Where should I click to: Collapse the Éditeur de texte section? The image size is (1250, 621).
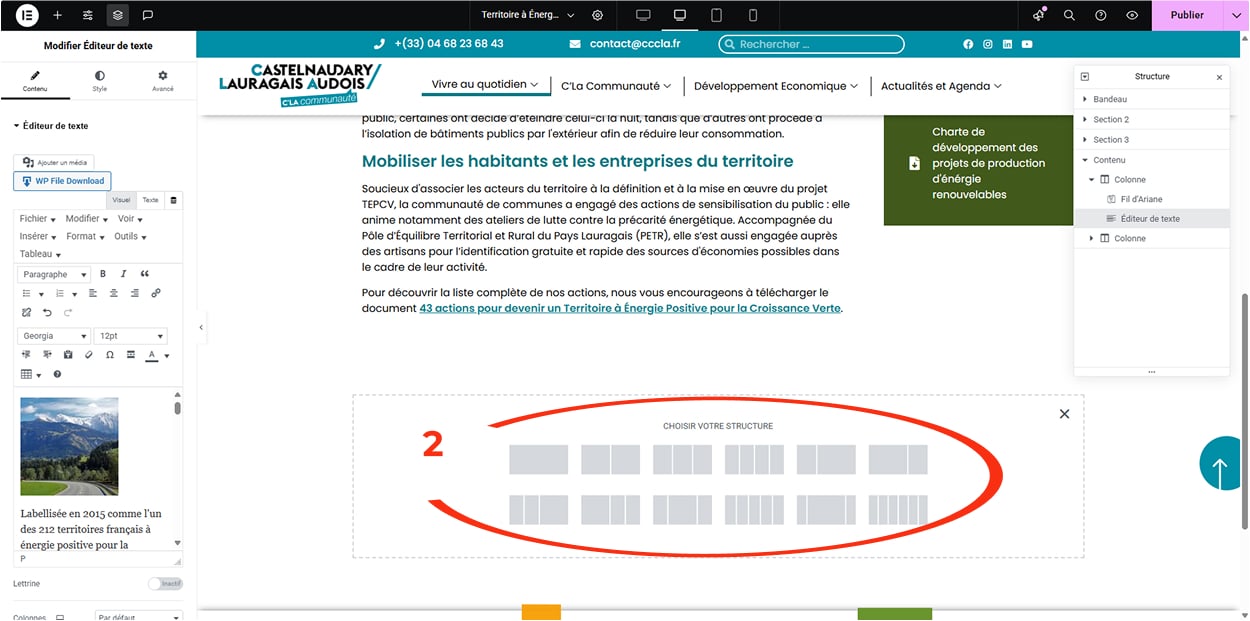click(51, 126)
